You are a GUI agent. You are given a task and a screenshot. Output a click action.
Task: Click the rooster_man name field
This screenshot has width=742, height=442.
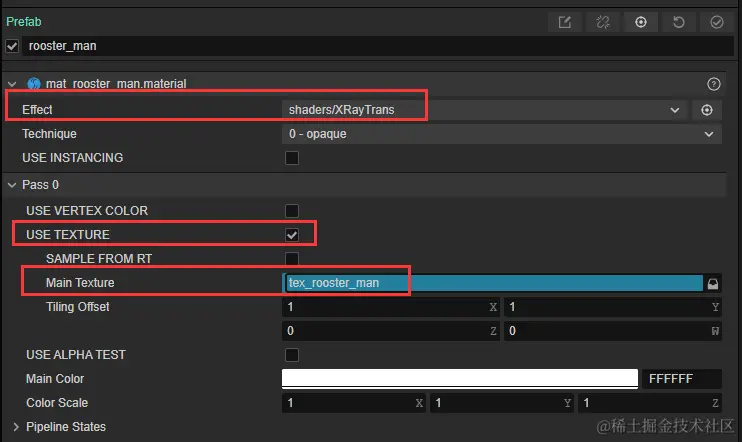click(378, 46)
